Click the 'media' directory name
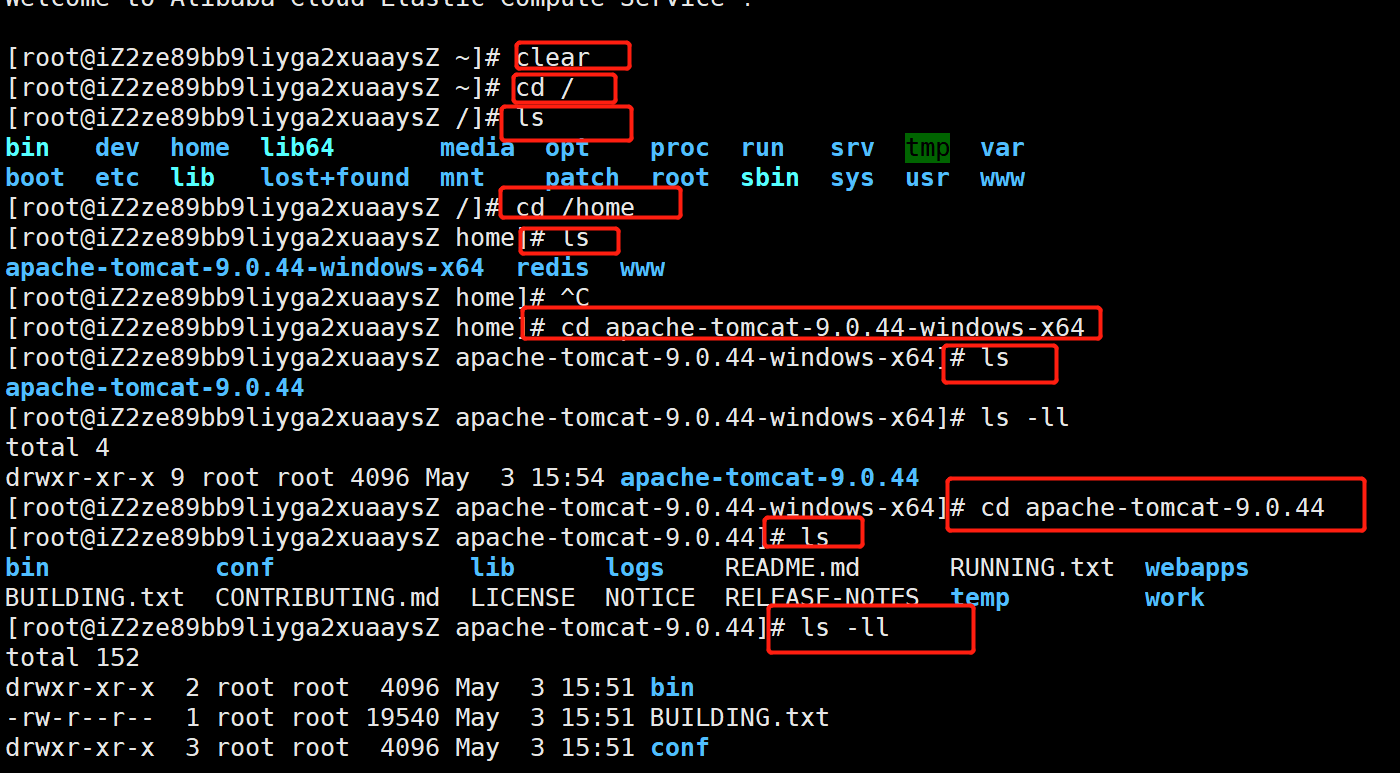 (x=477, y=148)
